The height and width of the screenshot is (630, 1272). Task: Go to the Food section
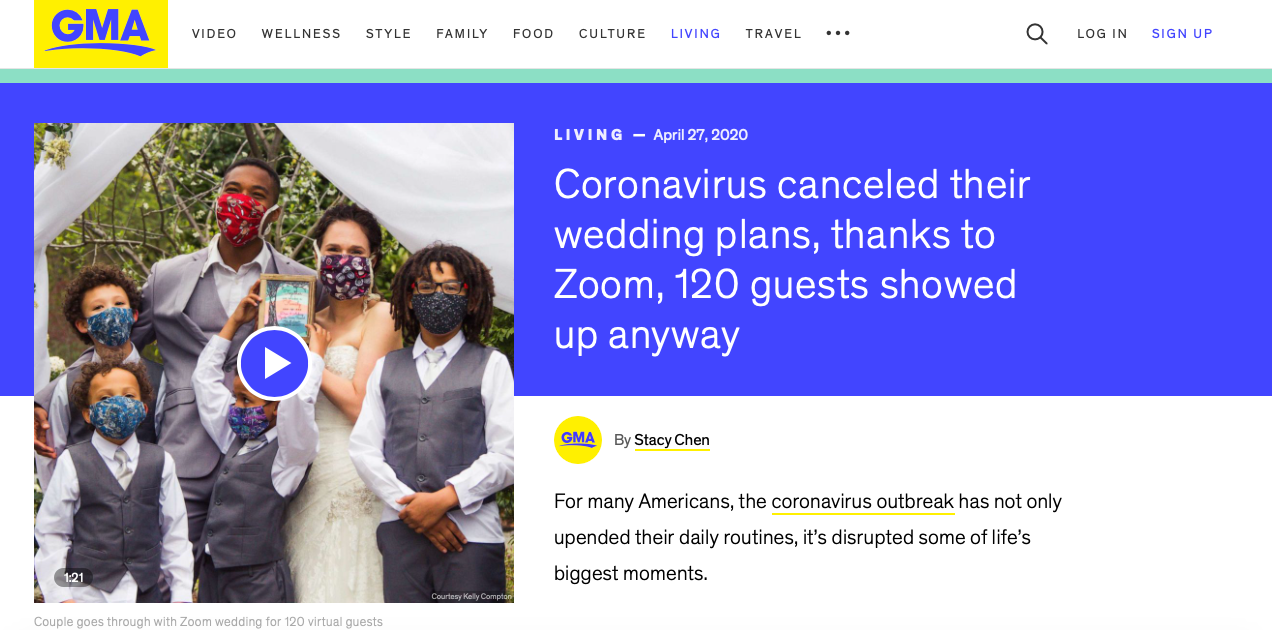(533, 34)
